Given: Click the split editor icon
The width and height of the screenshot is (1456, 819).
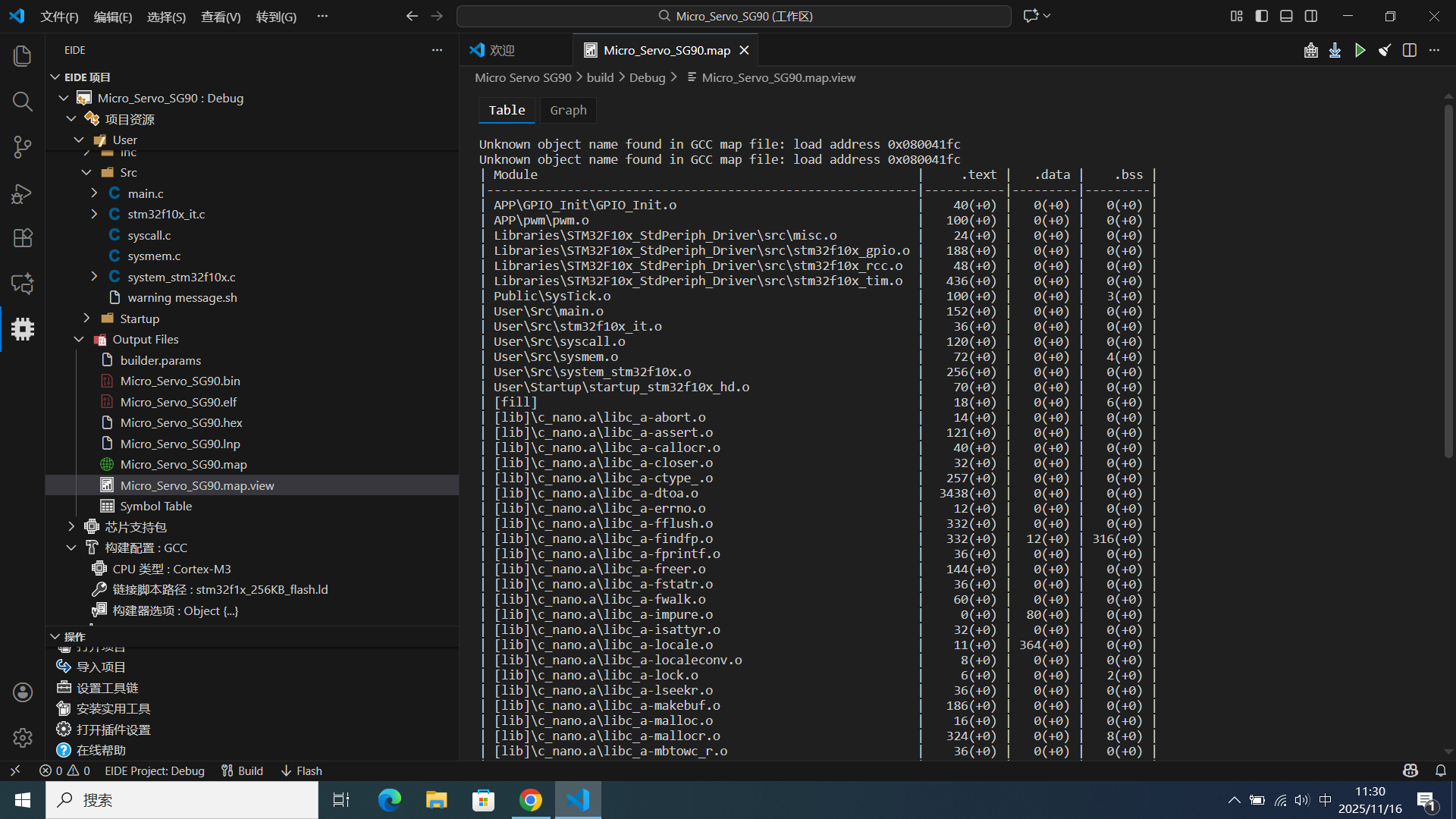Looking at the screenshot, I should pos(1410,50).
